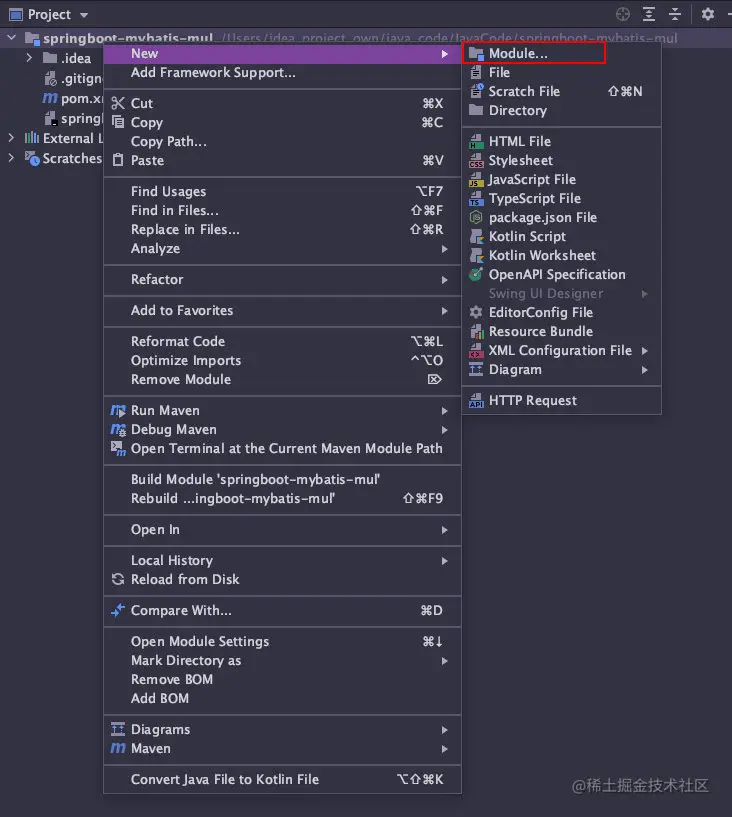This screenshot has width=732, height=817.
Task: Click the EditorConfig File gear icon
Action: coord(476,312)
